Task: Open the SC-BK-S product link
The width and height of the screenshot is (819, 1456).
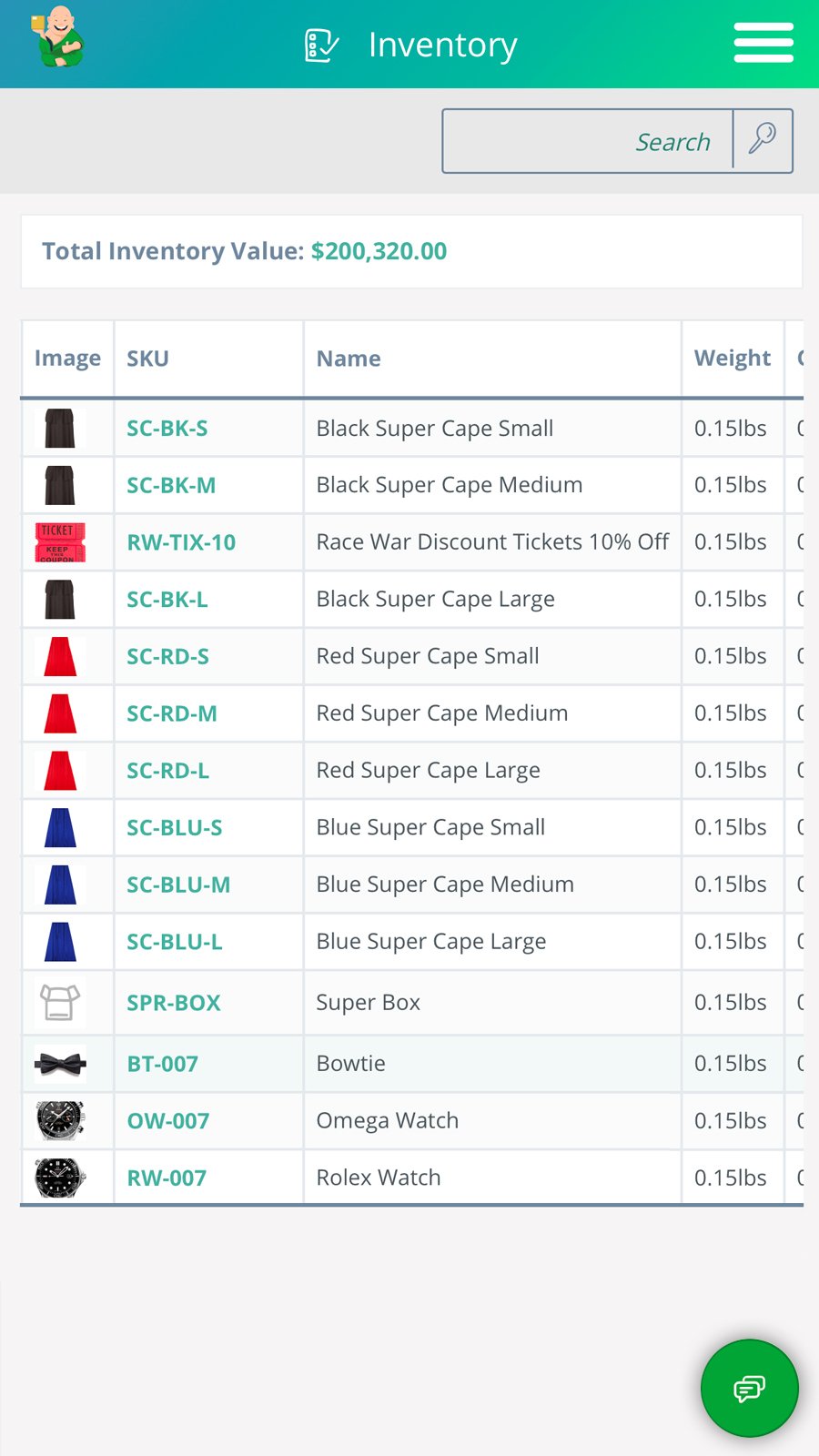Action: (167, 428)
